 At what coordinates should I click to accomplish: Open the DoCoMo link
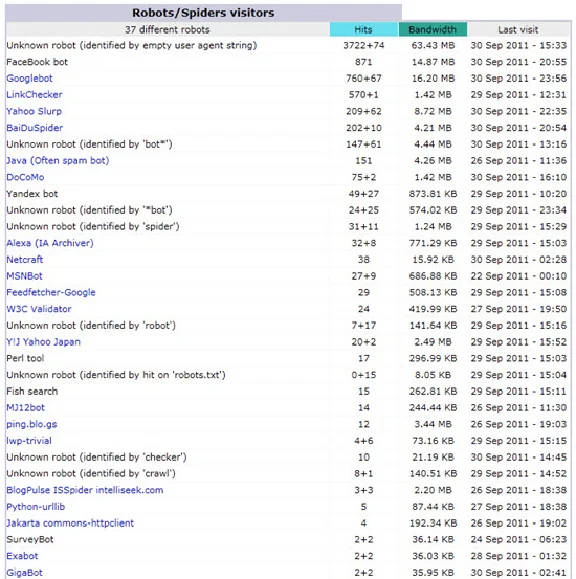click(25, 177)
